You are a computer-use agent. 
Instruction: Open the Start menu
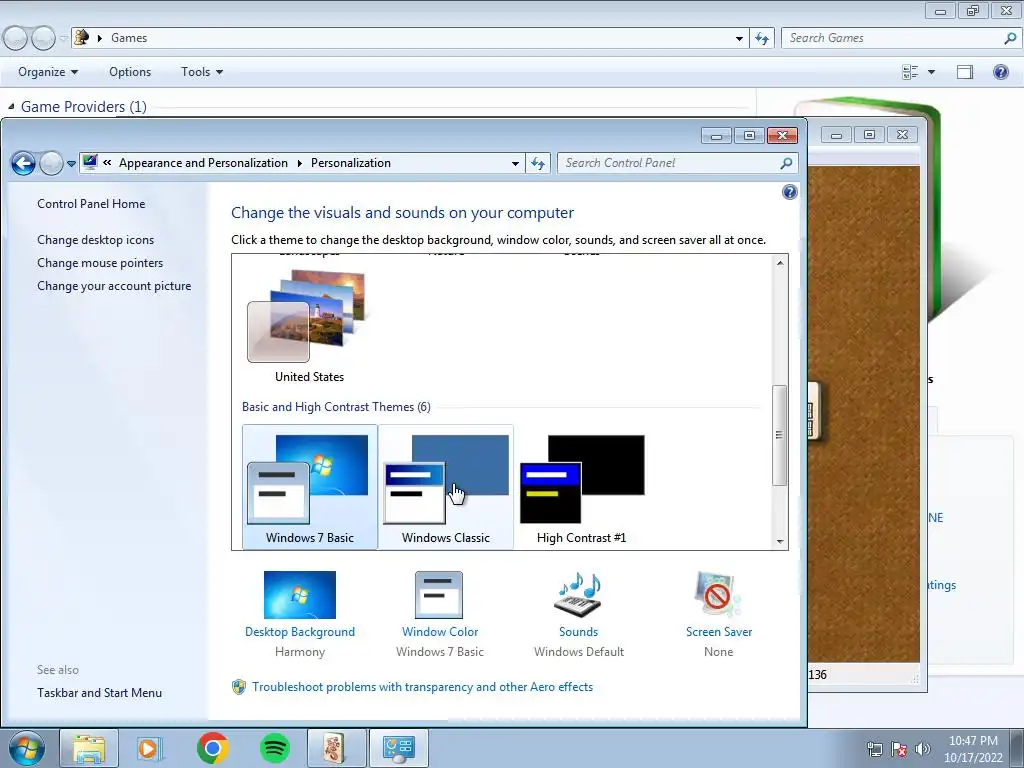click(x=27, y=748)
